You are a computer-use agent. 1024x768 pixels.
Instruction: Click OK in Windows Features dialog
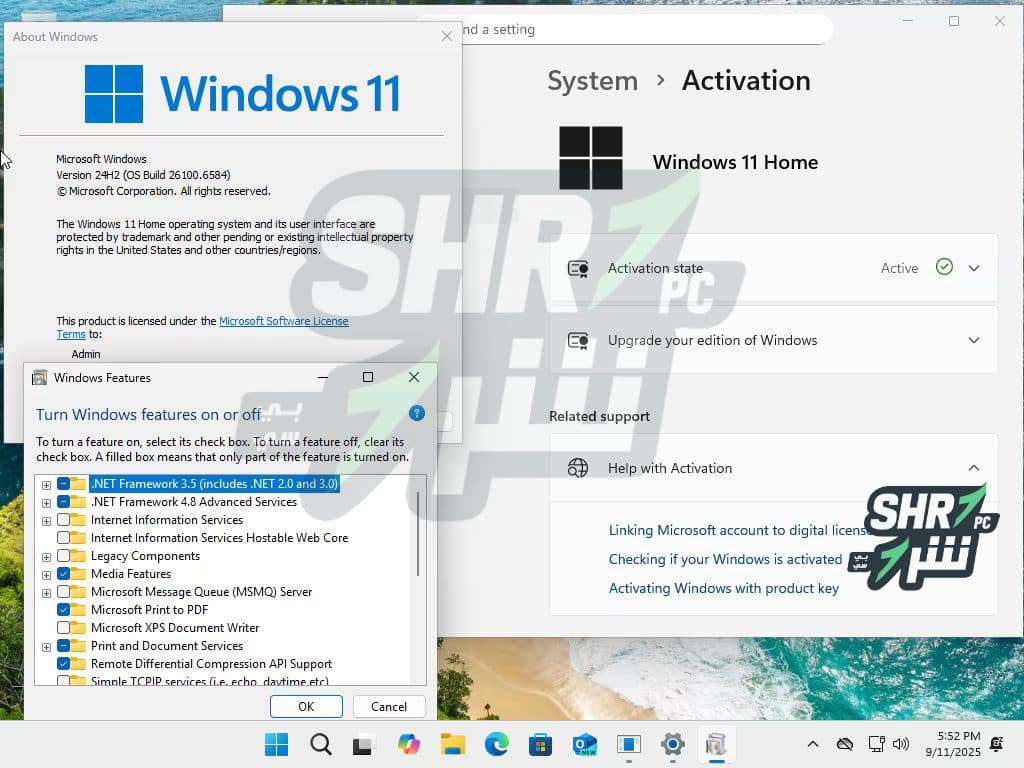pyautogui.click(x=306, y=706)
